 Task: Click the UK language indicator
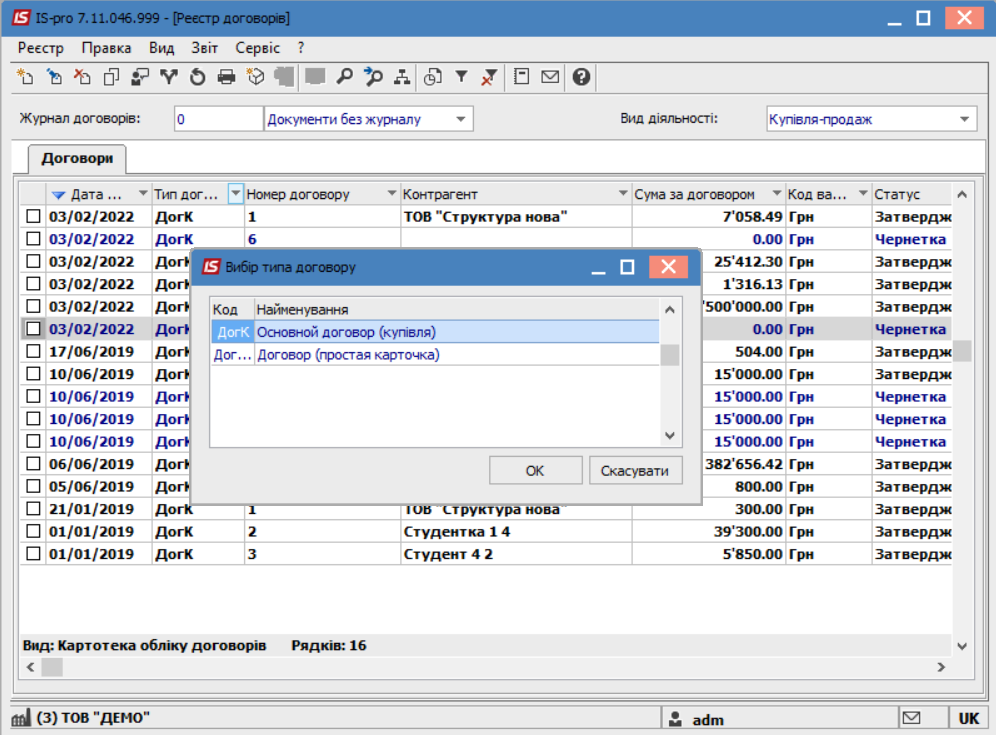click(x=969, y=718)
